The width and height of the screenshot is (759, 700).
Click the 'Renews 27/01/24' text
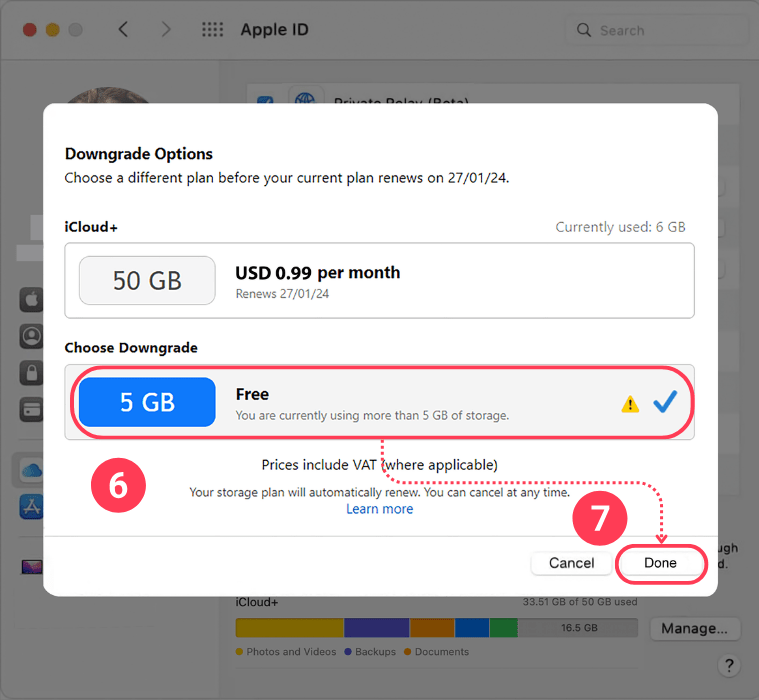[x=282, y=294]
